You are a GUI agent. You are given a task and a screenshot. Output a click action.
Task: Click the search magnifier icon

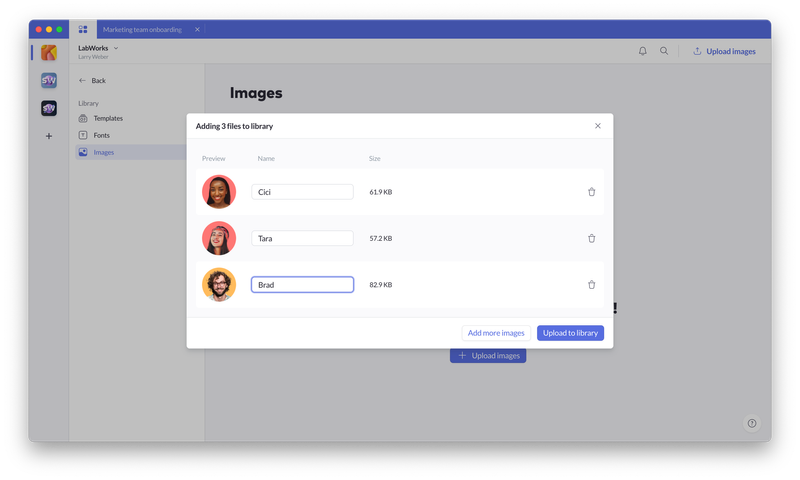coord(664,51)
